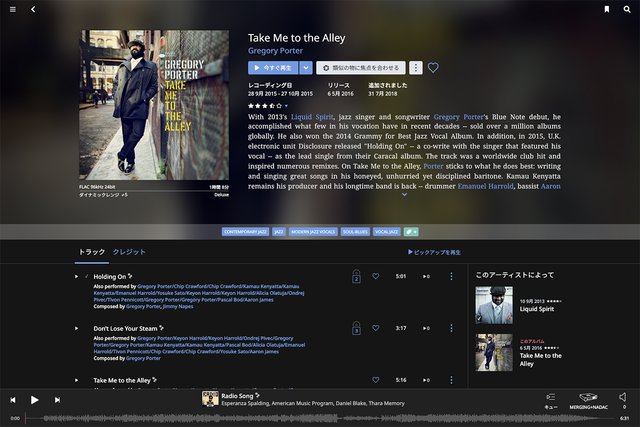Open the play-now dropdown arrow
This screenshot has height=427, width=640.
[x=306, y=68]
